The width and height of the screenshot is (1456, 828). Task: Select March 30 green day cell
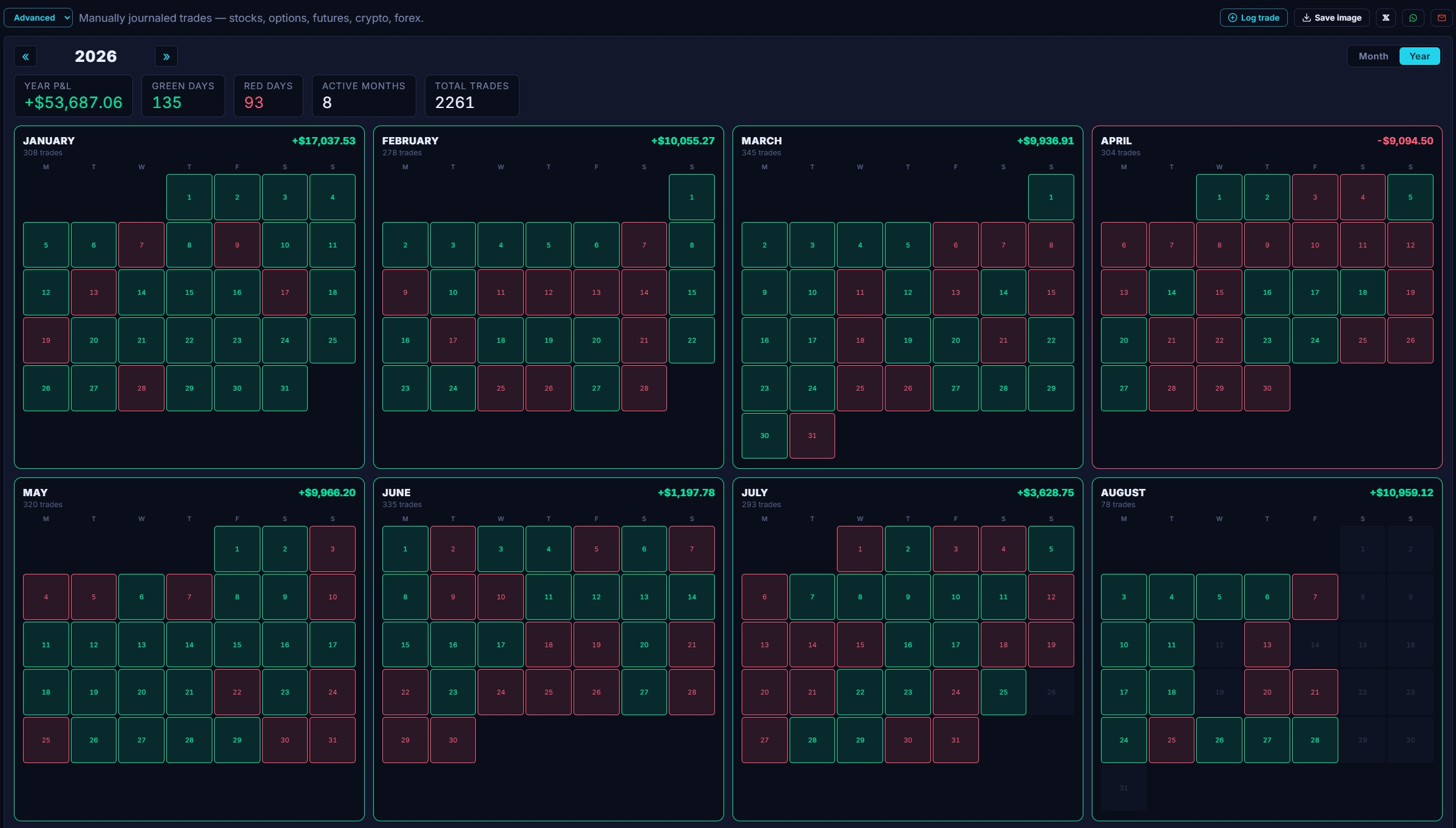click(765, 436)
